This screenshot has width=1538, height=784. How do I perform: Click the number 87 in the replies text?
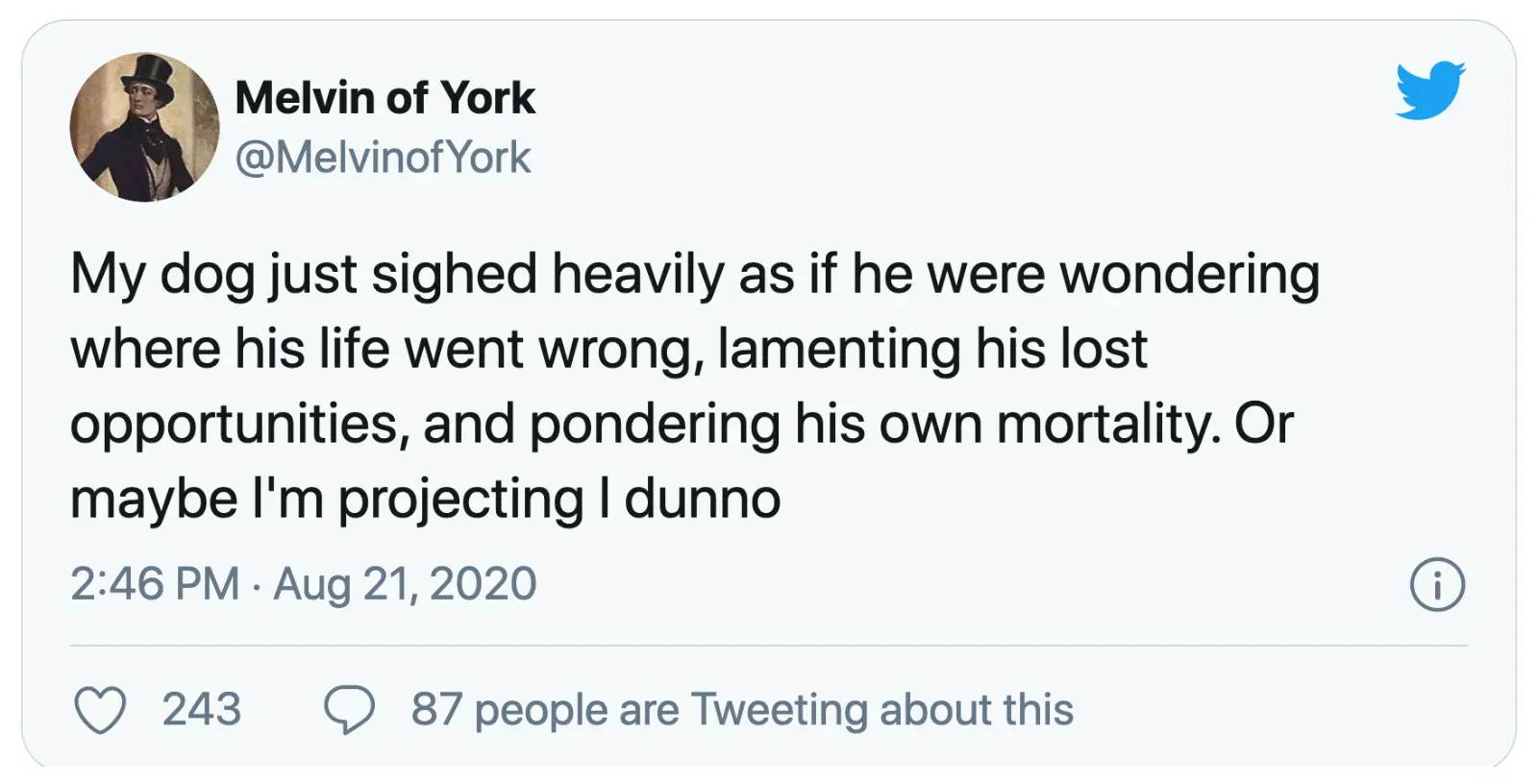[436, 710]
